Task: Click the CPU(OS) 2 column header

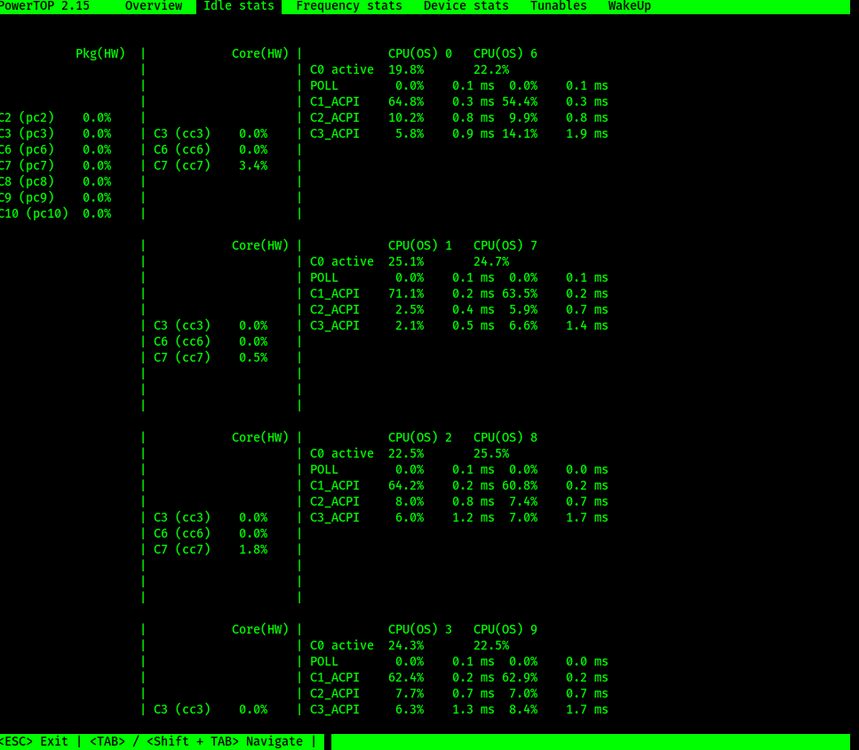Action: [420, 438]
